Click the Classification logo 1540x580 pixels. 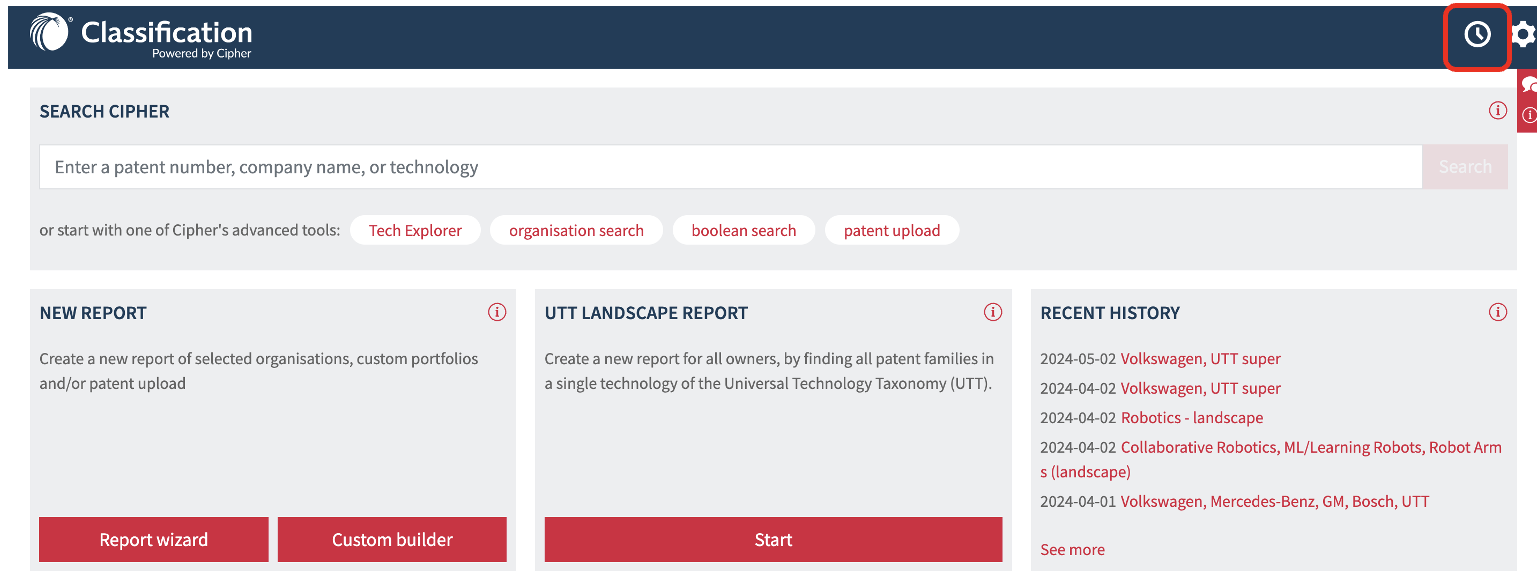141,36
